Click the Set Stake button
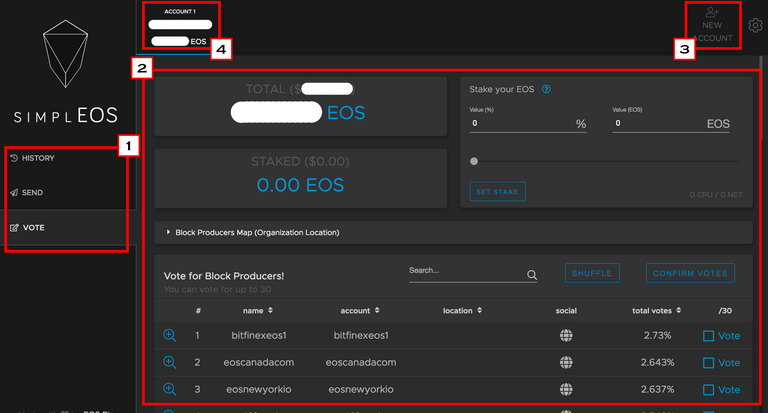Screen dimensions: 768x413 [x=497, y=192]
